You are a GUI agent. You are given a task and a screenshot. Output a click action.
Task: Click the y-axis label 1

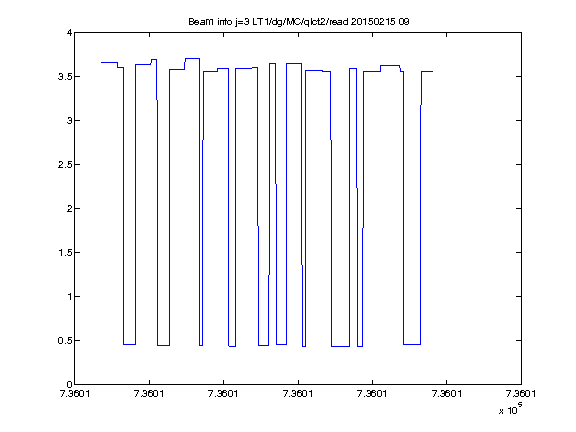coord(69,297)
